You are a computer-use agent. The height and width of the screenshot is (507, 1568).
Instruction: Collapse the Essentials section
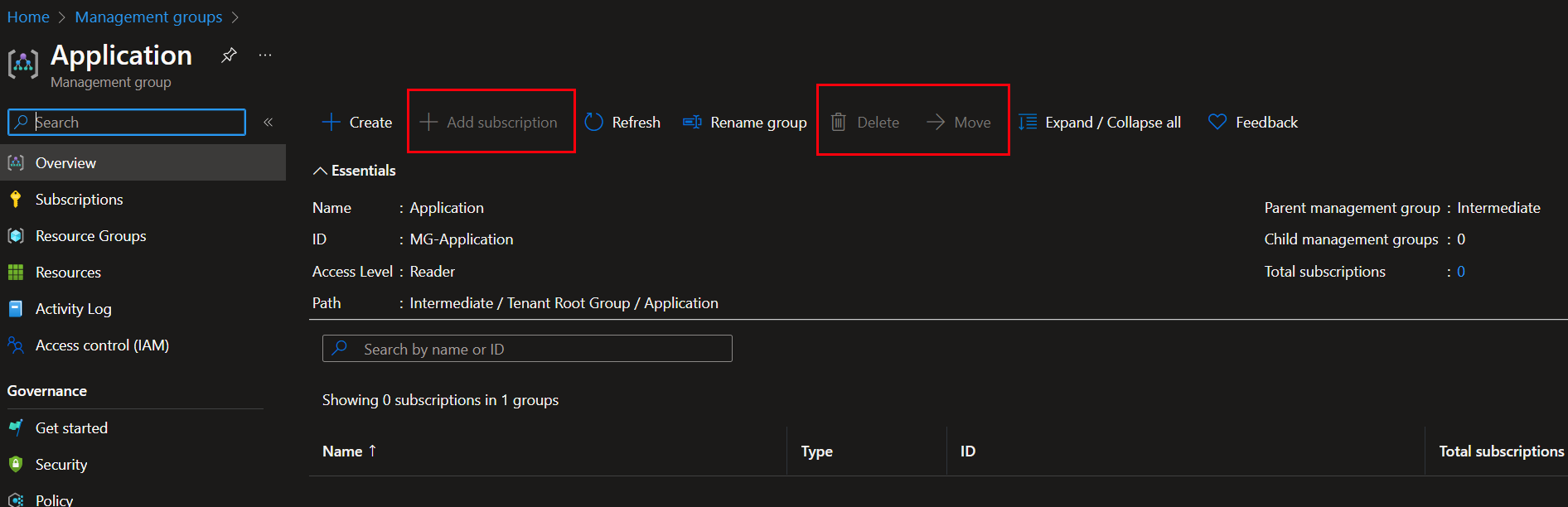point(320,171)
